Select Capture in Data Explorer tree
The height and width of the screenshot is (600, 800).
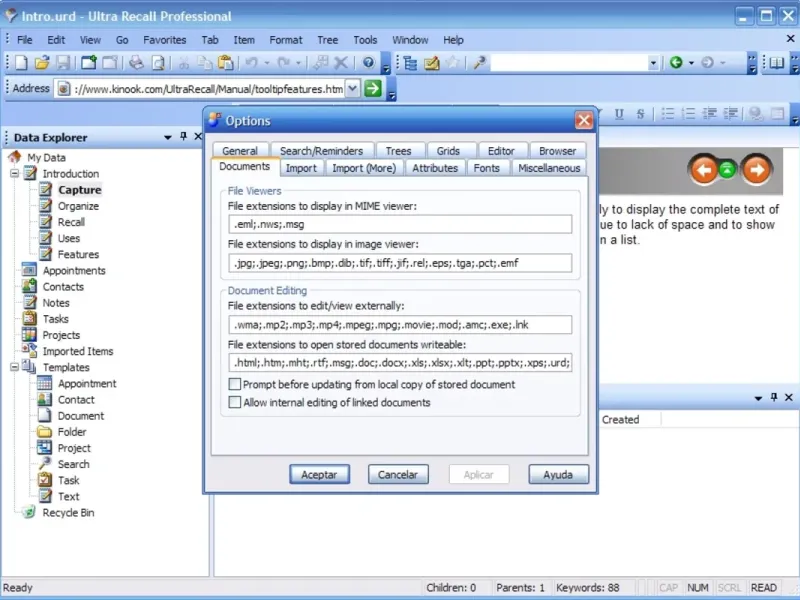80,190
